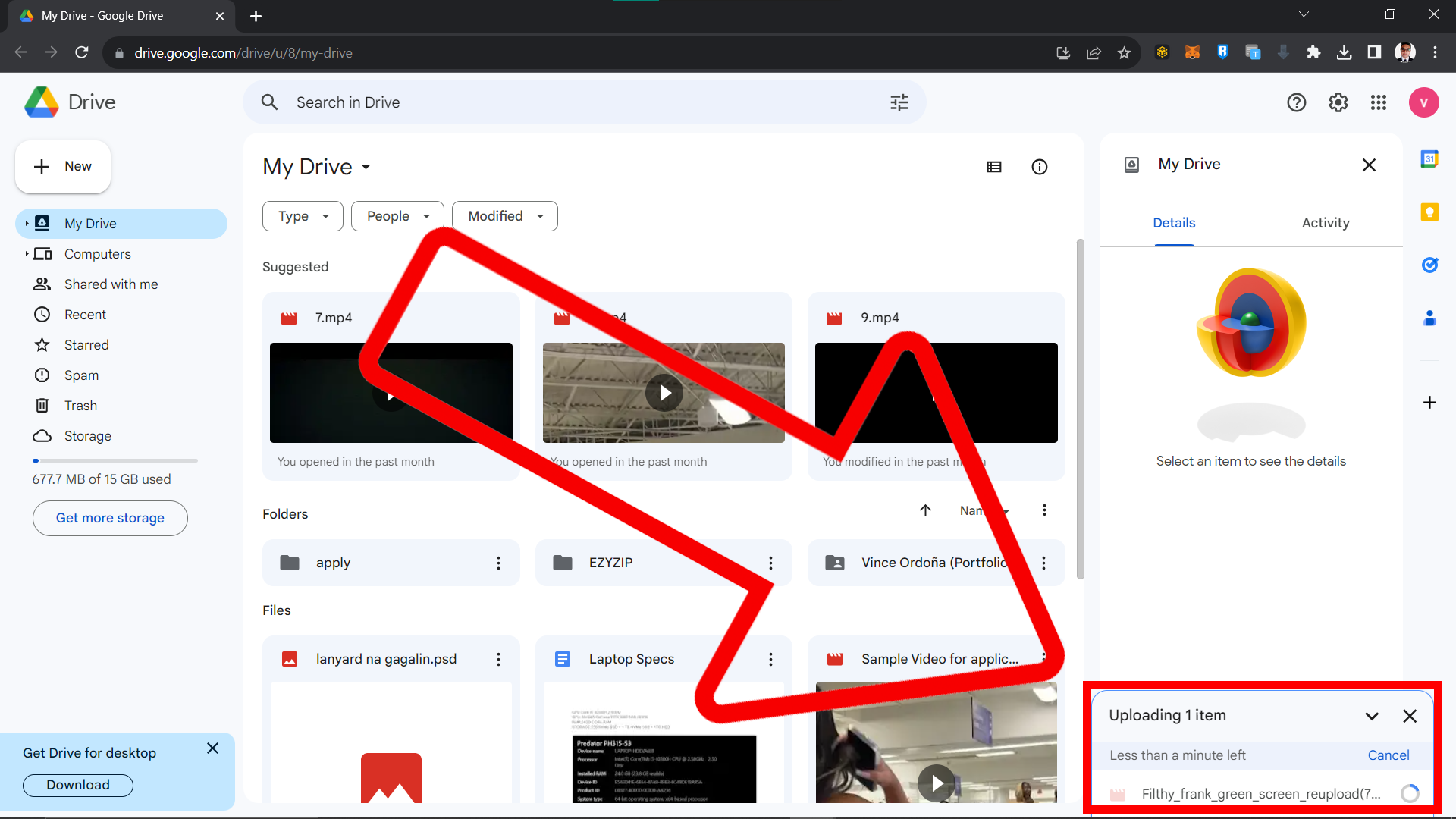
Task: Select the Details tab
Action: [1173, 222]
